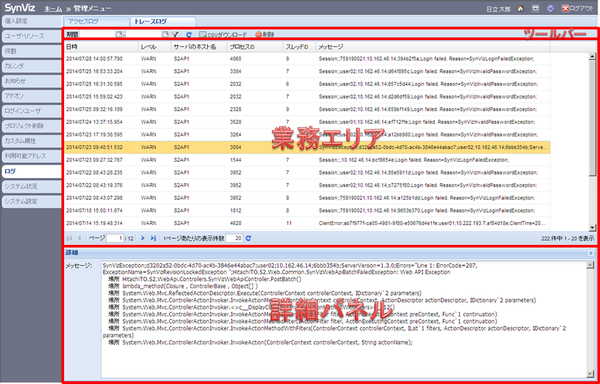Select log row 2014/07/23 09:27:32.767

(x=307, y=160)
